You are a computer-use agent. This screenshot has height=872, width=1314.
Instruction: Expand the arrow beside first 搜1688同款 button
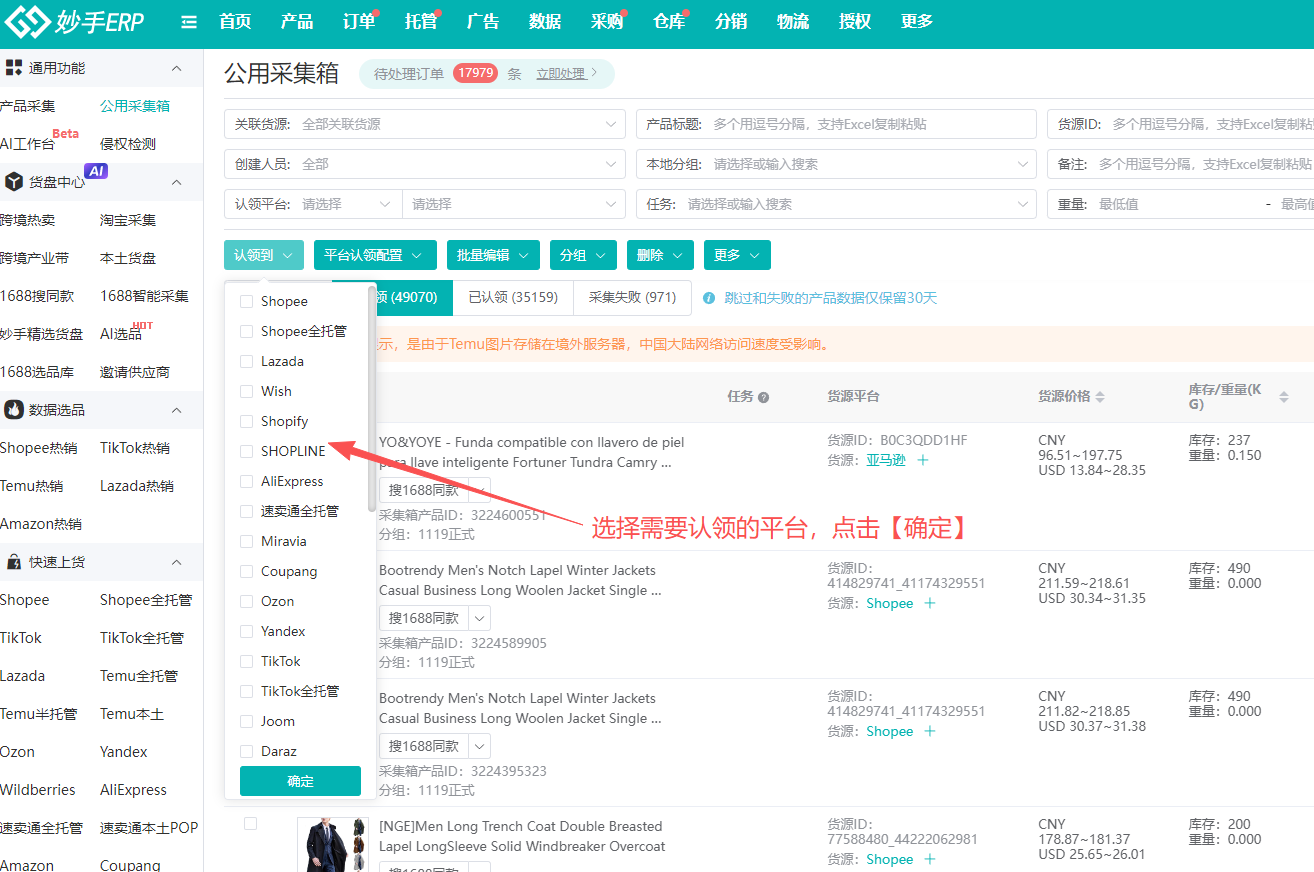(478, 489)
